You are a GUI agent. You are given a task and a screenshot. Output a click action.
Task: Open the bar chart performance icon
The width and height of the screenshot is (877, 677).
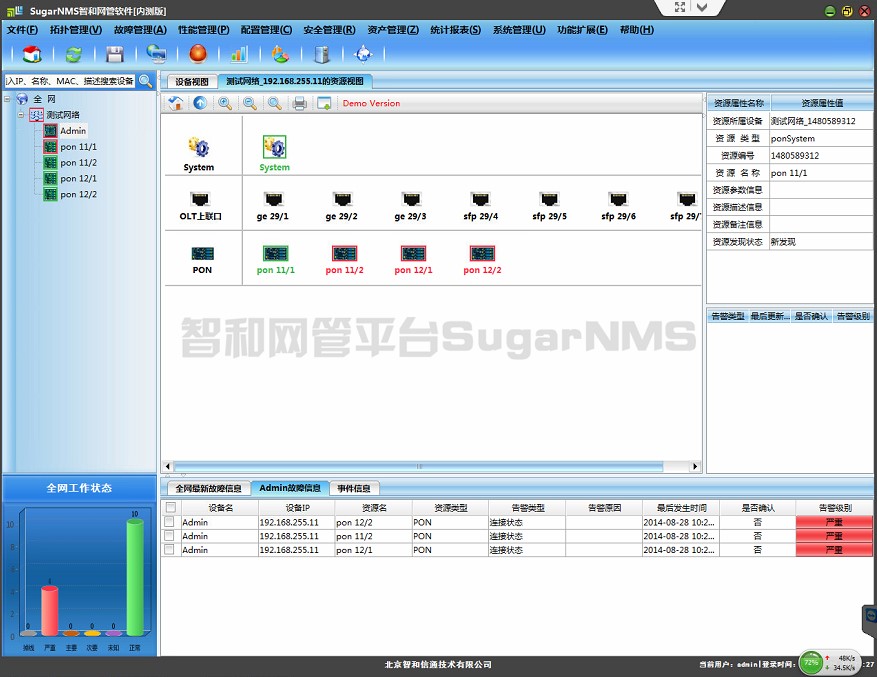tap(239, 54)
